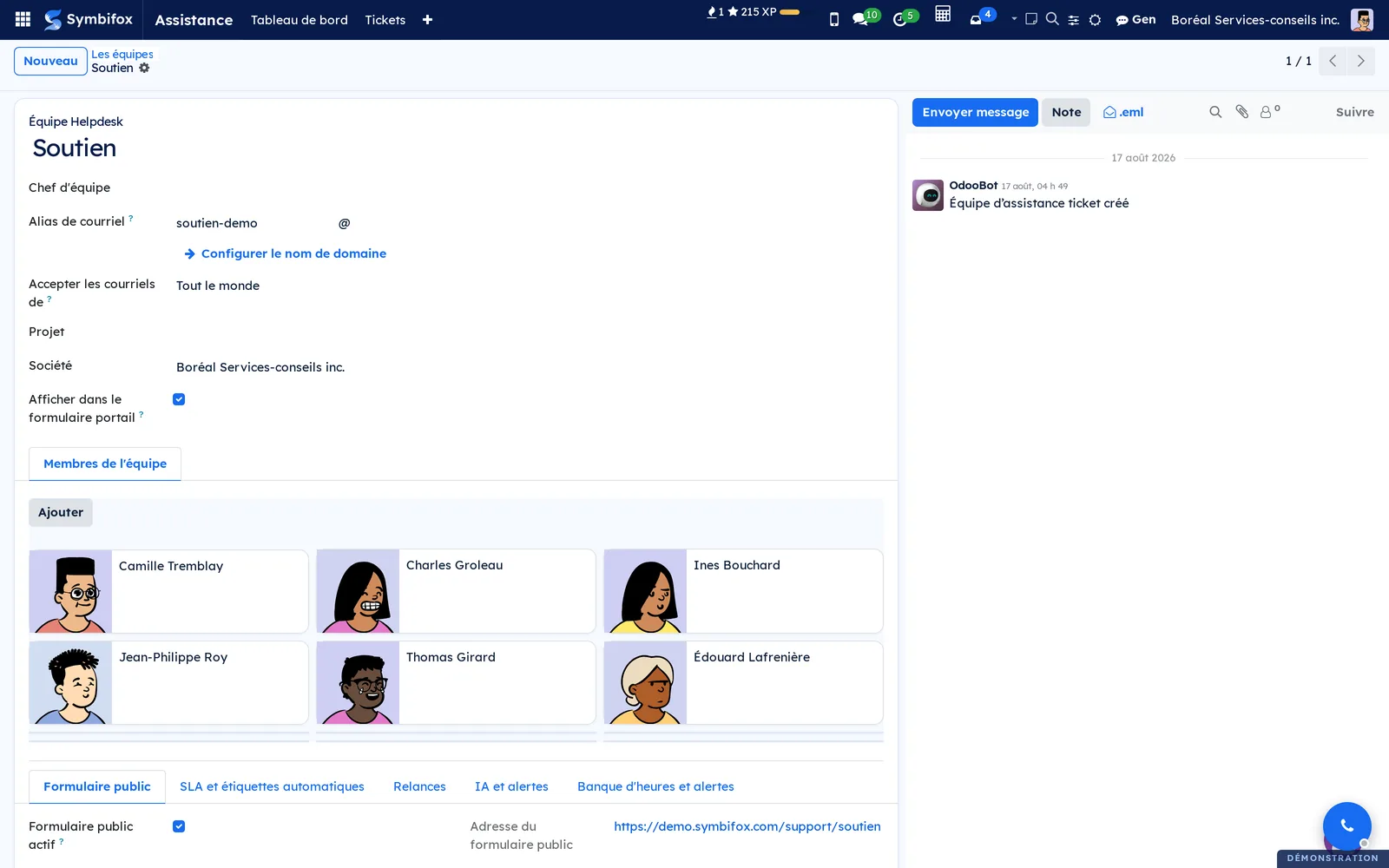The height and width of the screenshot is (868, 1389).
Task: Open global search magnifier in navbar
Action: [1052, 19]
